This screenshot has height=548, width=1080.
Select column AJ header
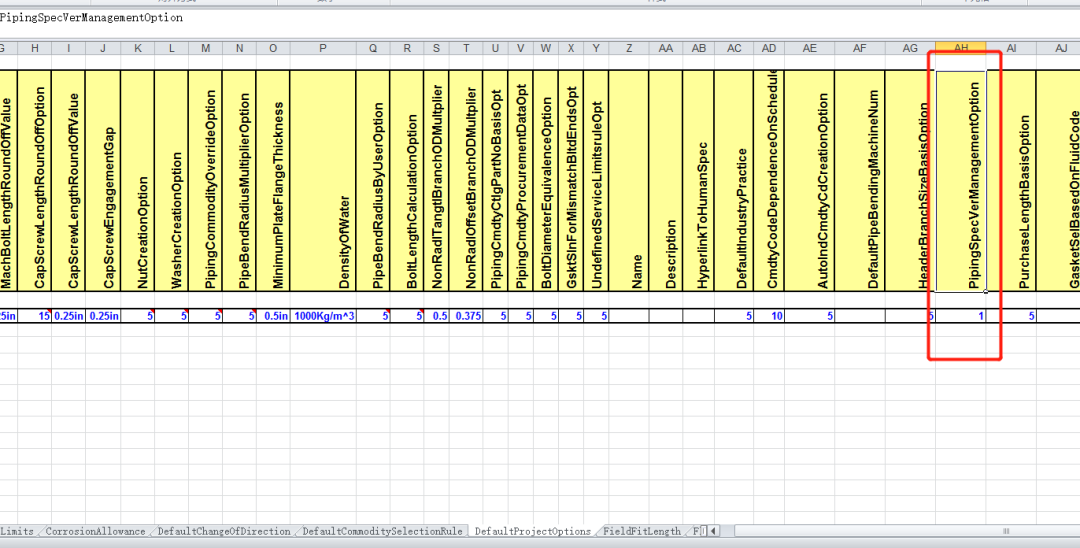click(1061, 48)
